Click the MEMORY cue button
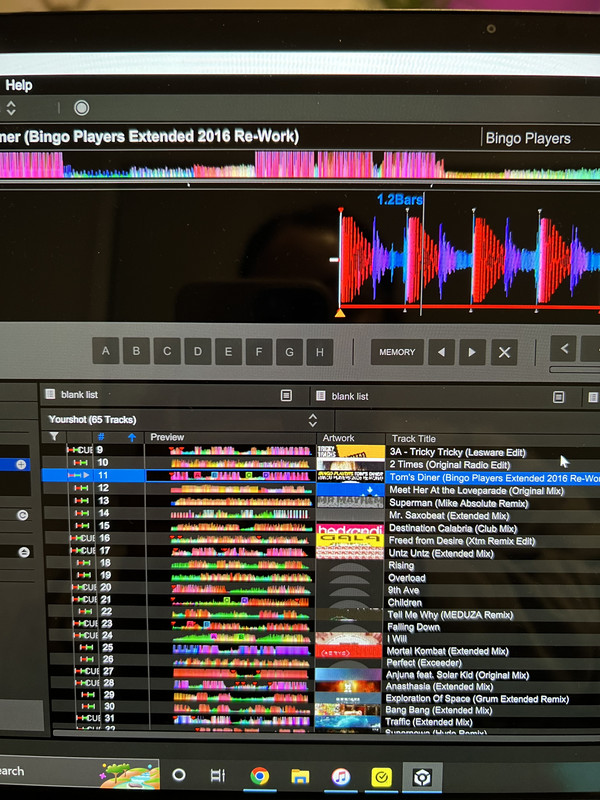600x800 pixels. pyautogui.click(x=397, y=352)
